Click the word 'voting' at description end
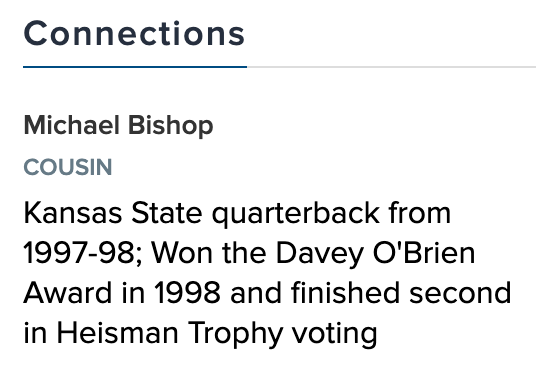The image size is (536, 374). pyautogui.click(x=335, y=334)
